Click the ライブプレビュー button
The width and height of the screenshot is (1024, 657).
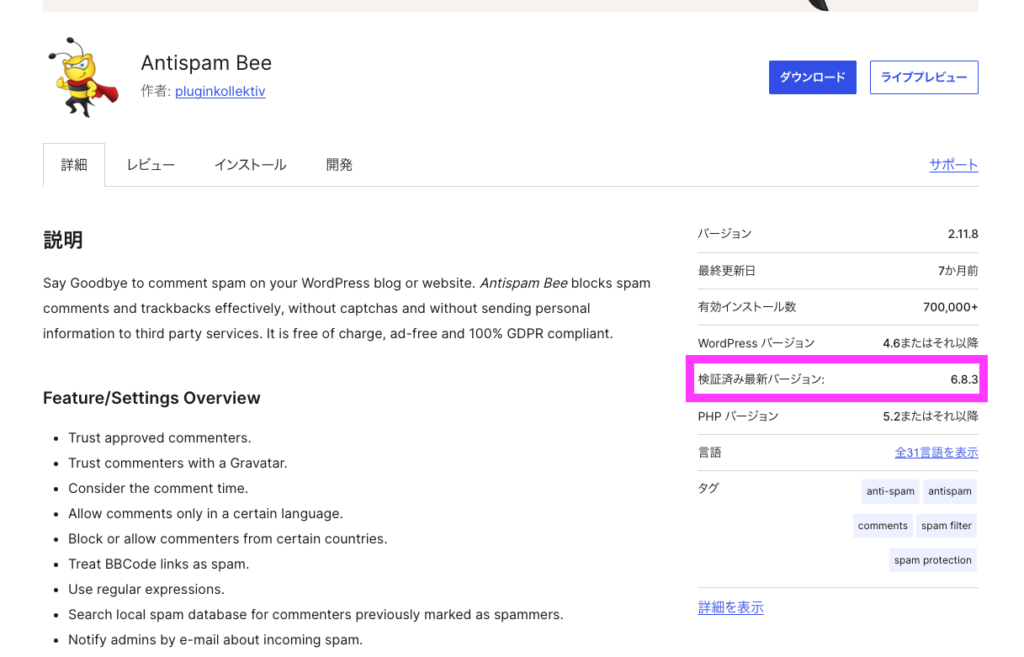pos(923,77)
